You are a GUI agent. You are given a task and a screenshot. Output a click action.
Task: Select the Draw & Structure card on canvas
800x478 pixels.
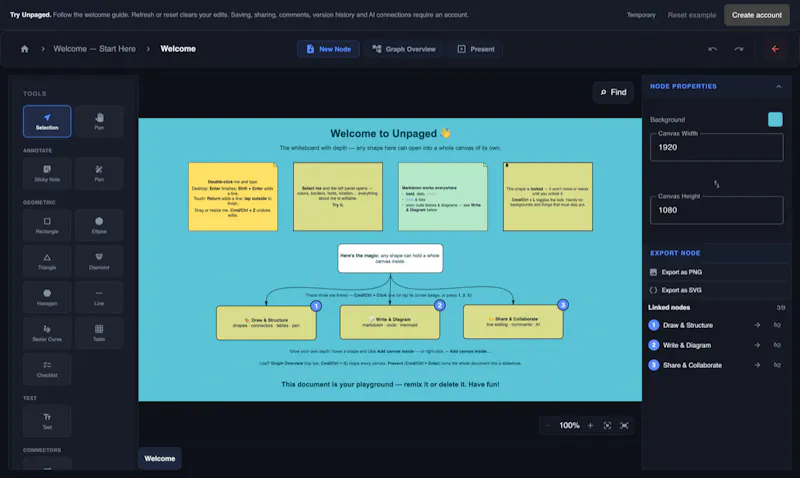[266, 323]
